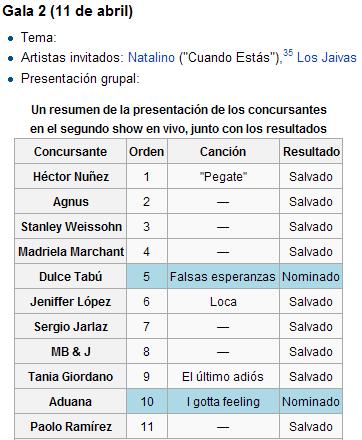The height and width of the screenshot is (440, 362).
Task: Select the Concursante column header
Action: point(70,152)
